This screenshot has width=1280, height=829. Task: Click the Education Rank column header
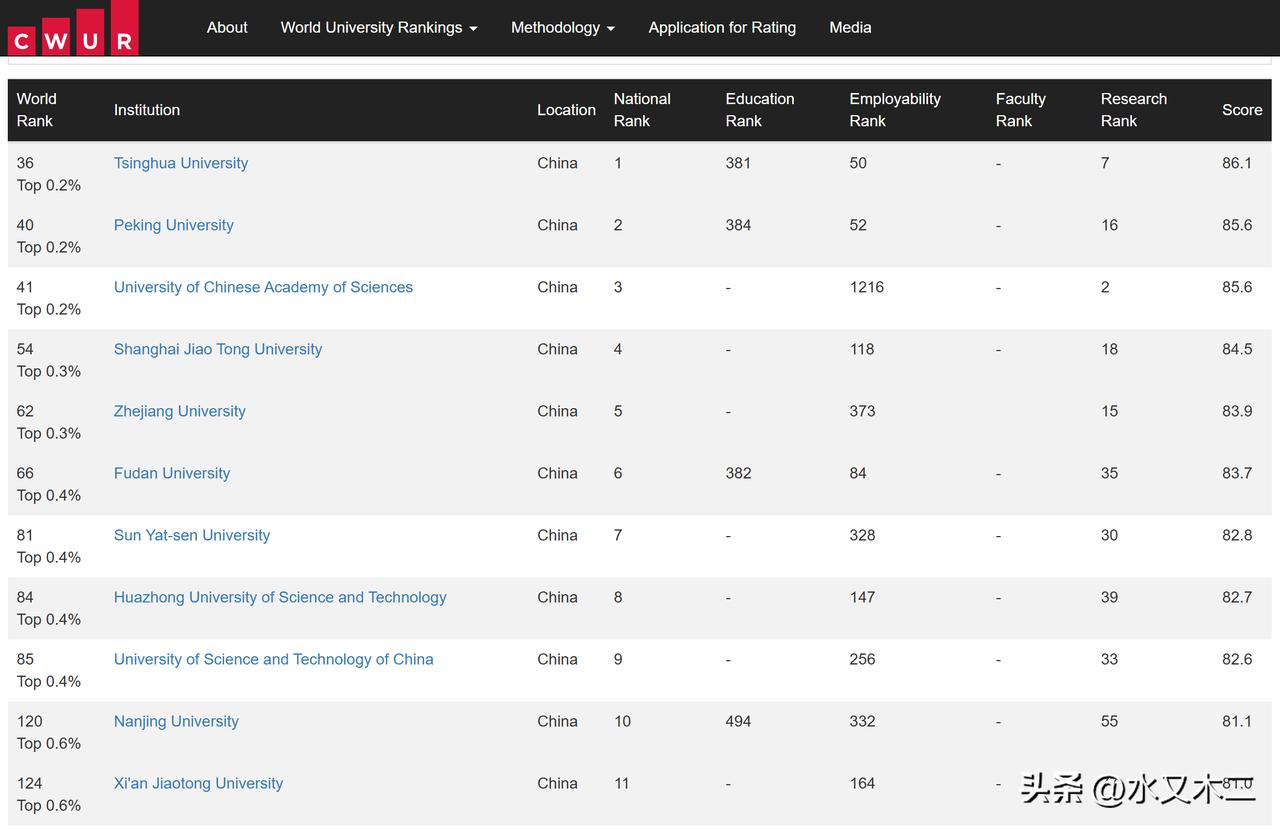click(760, 110)
